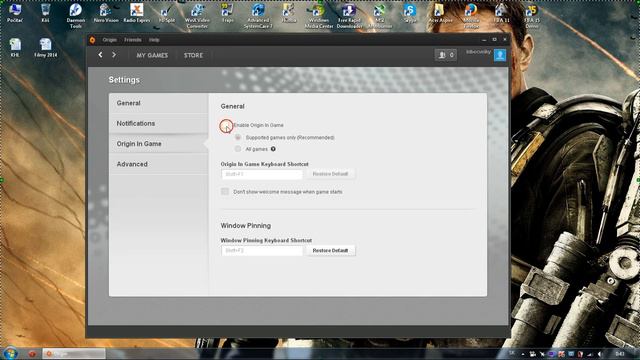Restore Default for Origin In Game shortcut

tap(330, 174)
